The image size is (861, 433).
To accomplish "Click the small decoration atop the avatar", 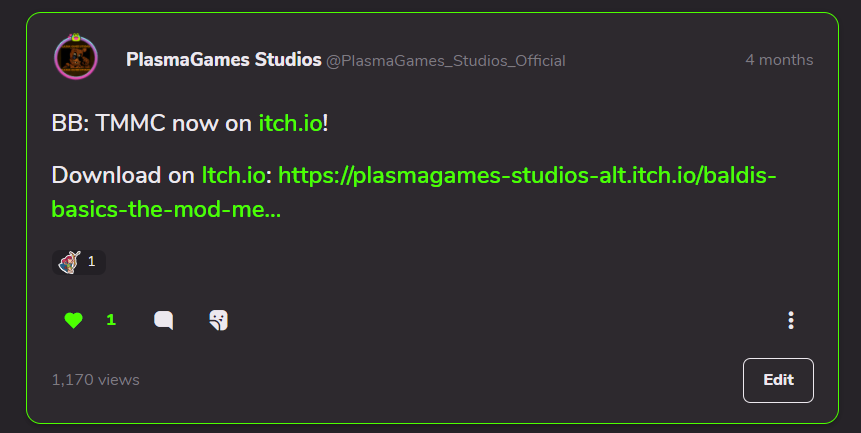I will tap(76, 38).
